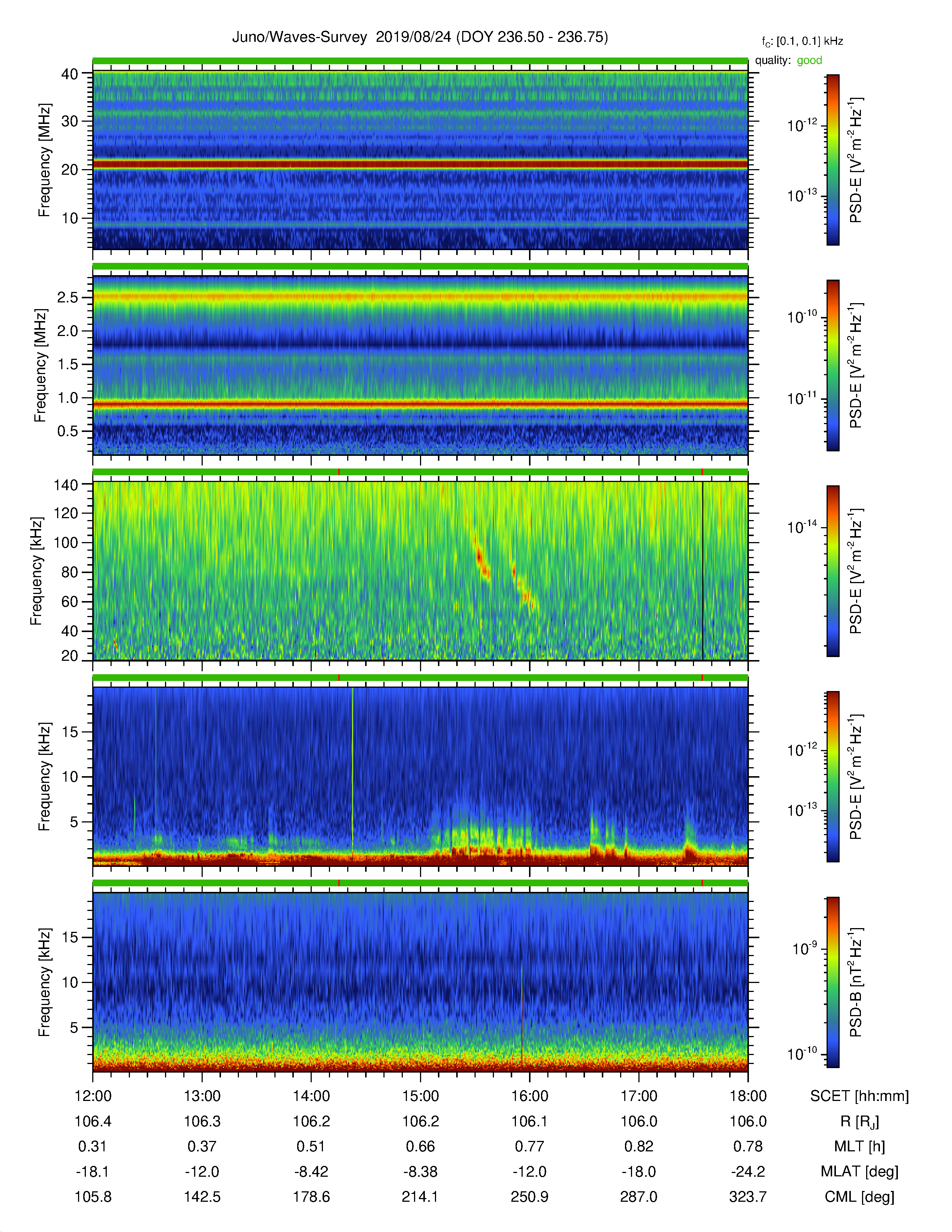Click the CML value 250.9 under 16:00
Viewport: 952px width, 1232px height.
tap(530, 1197)
